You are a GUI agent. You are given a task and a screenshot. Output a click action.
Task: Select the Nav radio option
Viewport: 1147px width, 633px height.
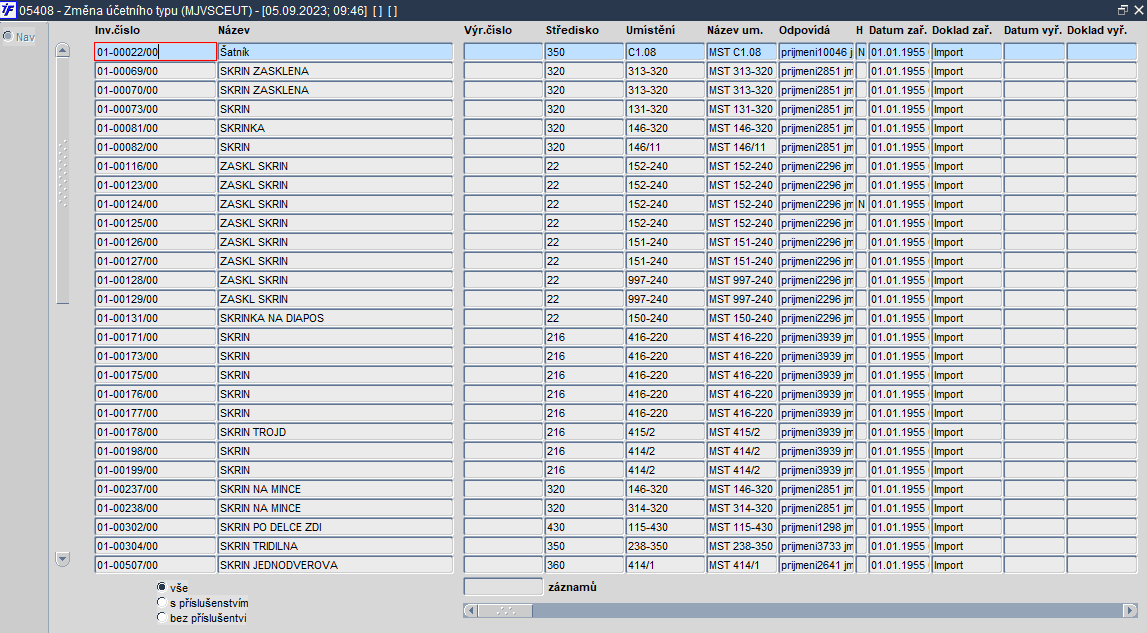pyautogui.click(x=8, y=36)
